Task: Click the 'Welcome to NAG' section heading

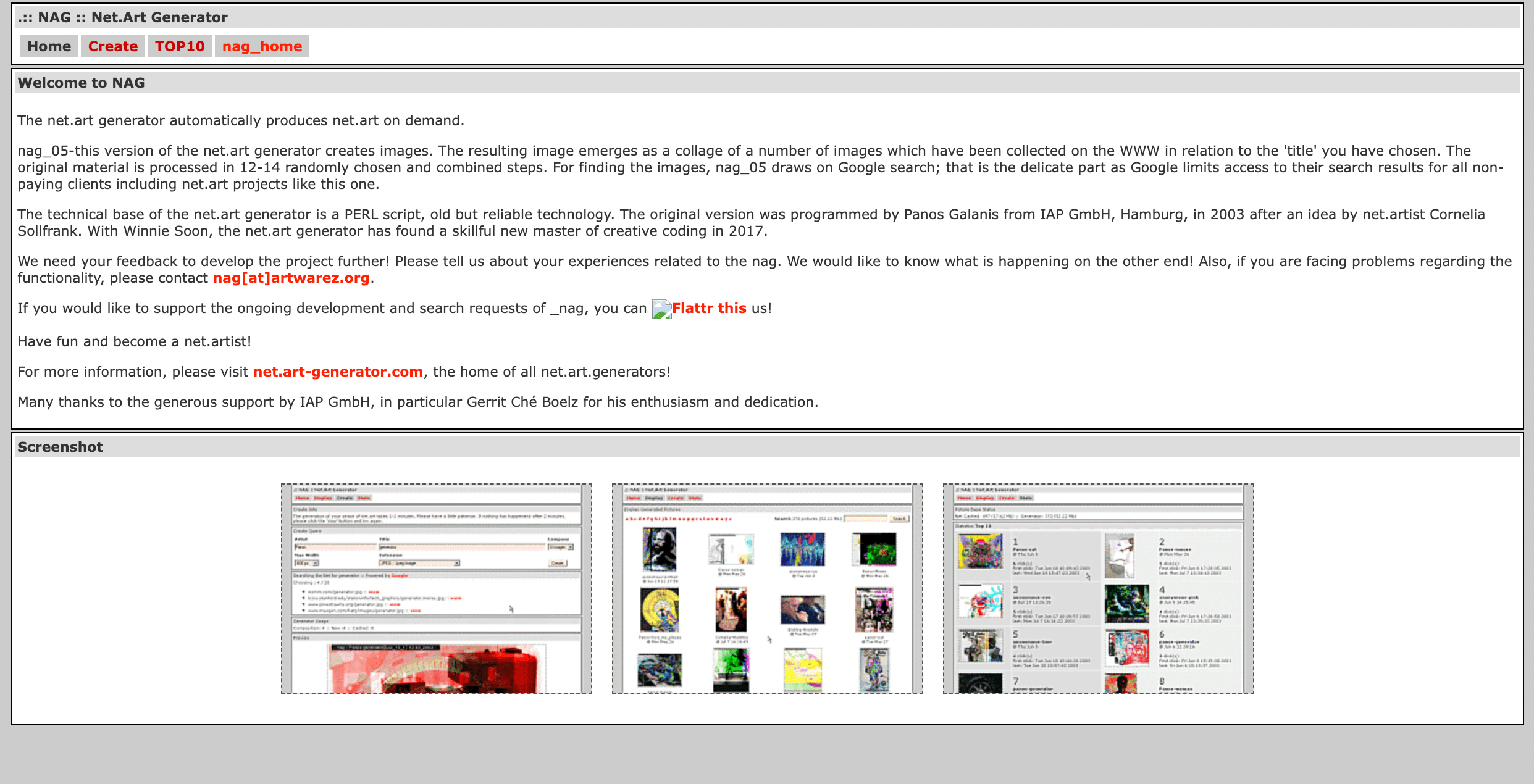Action: coord(81,83)
